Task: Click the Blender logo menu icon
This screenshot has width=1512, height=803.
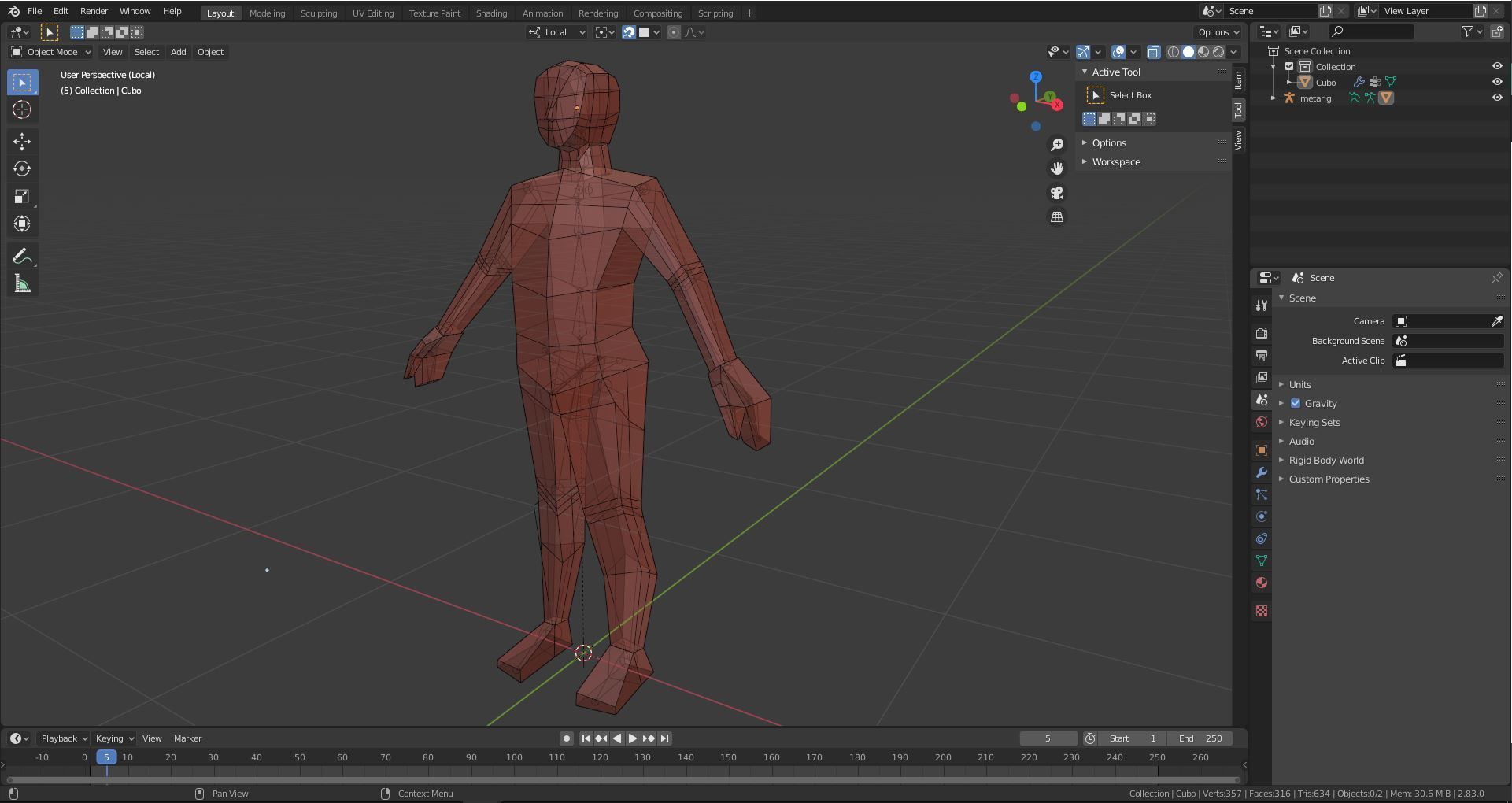Action: point(13,11)
